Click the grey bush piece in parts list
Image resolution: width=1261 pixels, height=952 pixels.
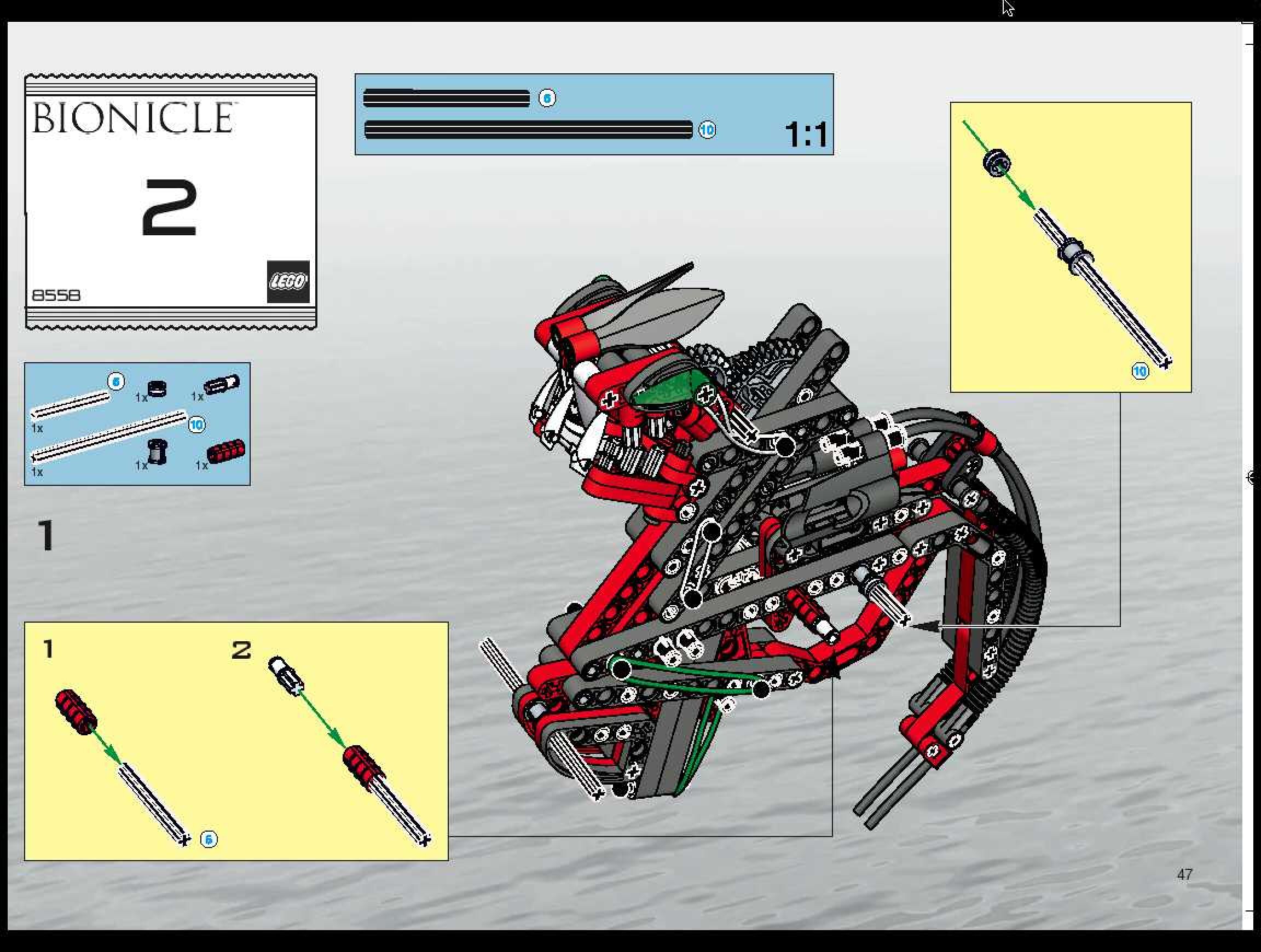[x=156, y=452]
